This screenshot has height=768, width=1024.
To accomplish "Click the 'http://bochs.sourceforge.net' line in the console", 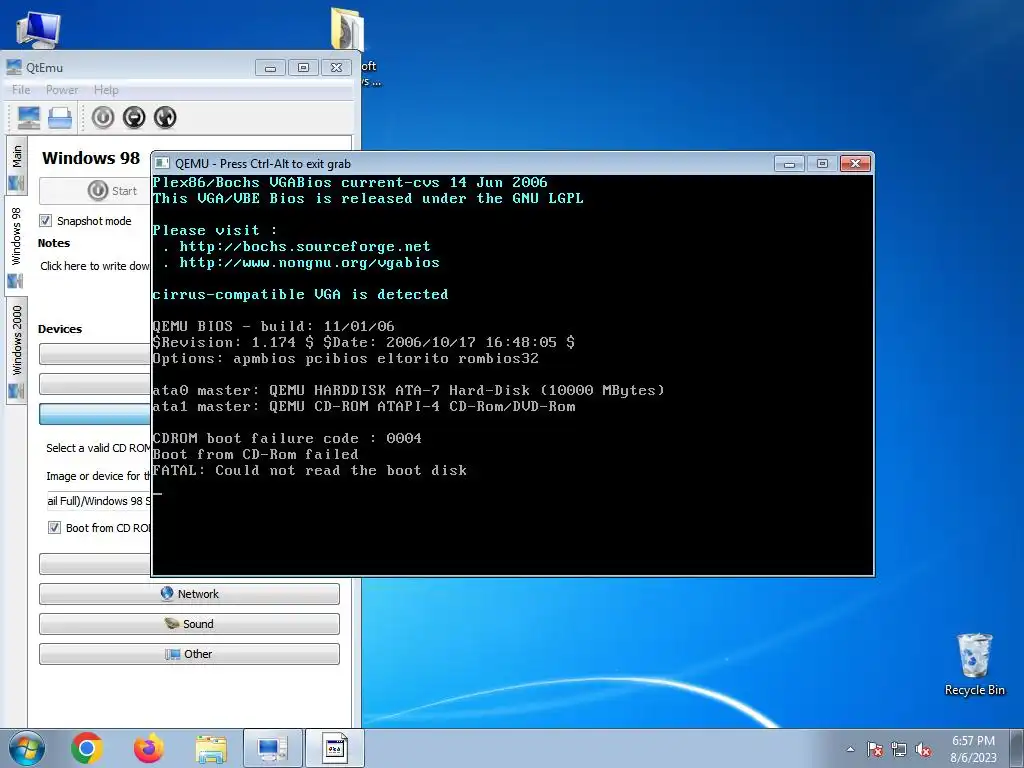I will tap(305, 247).
